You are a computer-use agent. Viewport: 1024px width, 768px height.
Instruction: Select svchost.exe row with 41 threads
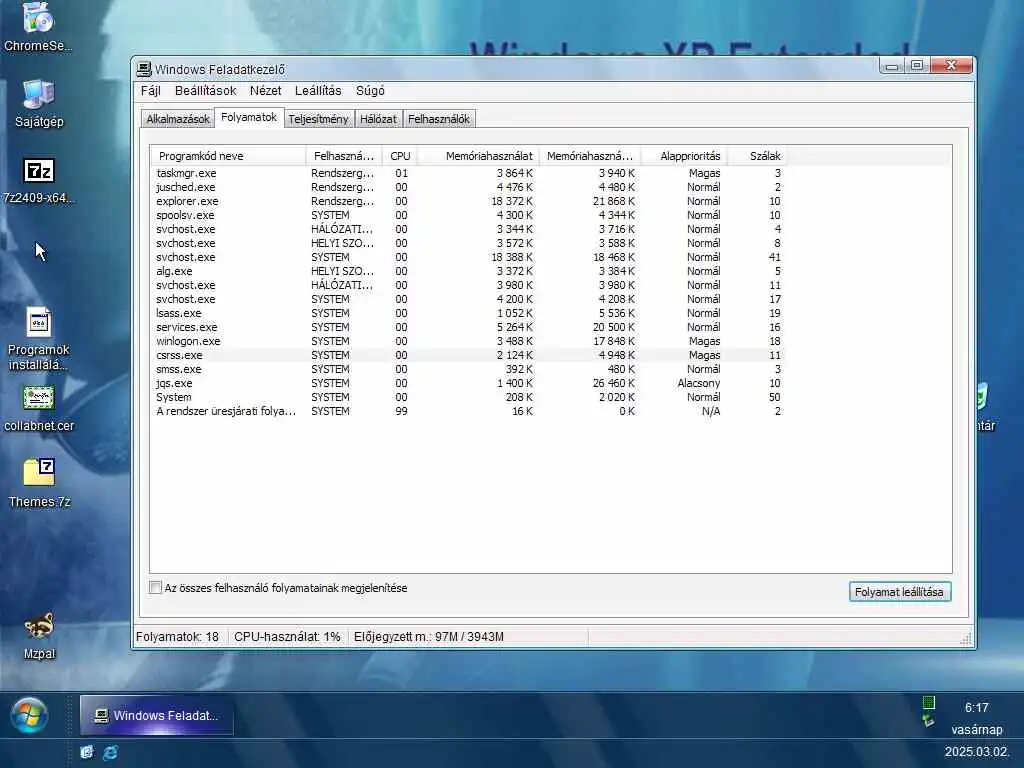pyautogui.click(x=468, y=257)
